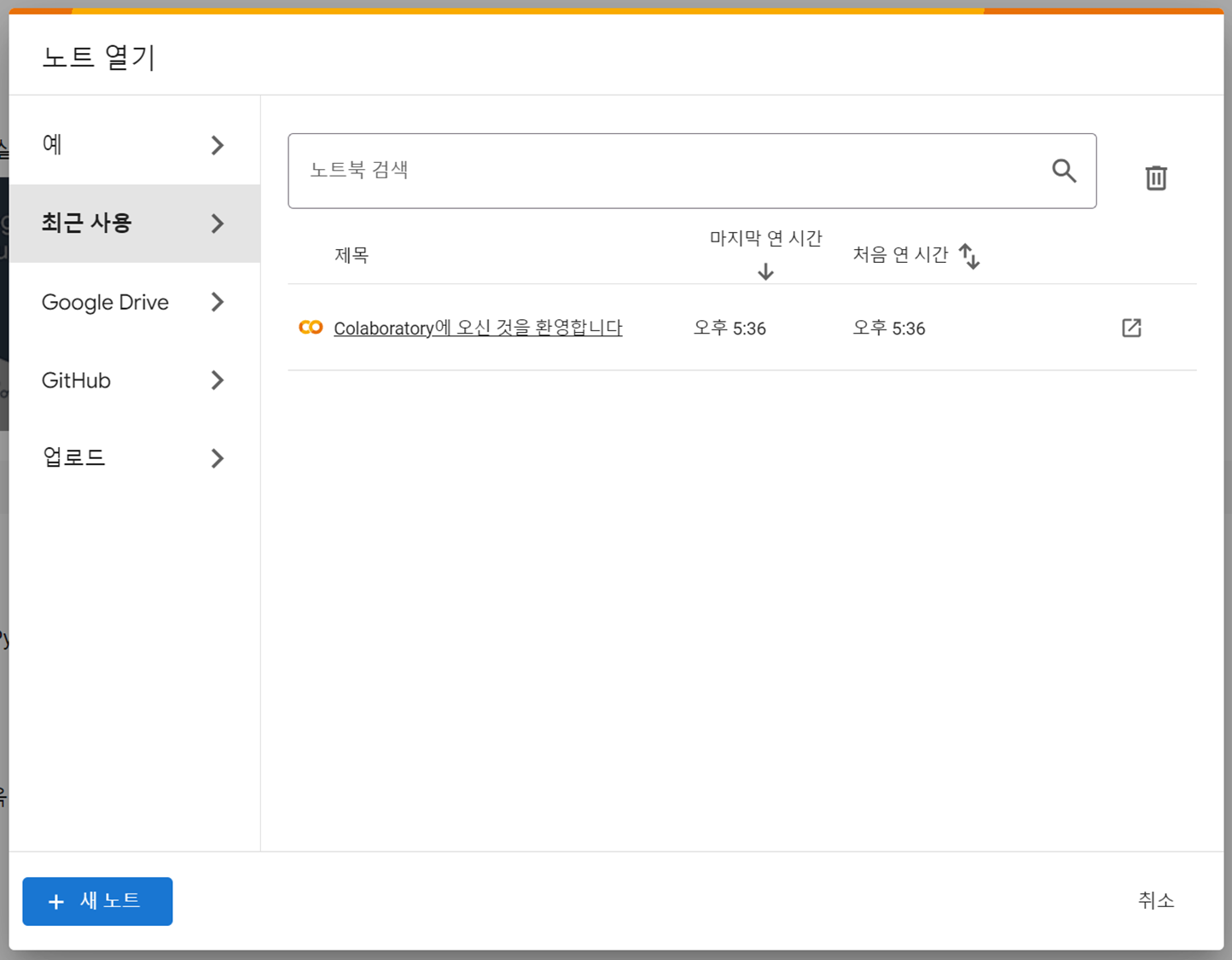Click the 제목 column header
The width and height of the screenshot is (1232, 960).
352,255
